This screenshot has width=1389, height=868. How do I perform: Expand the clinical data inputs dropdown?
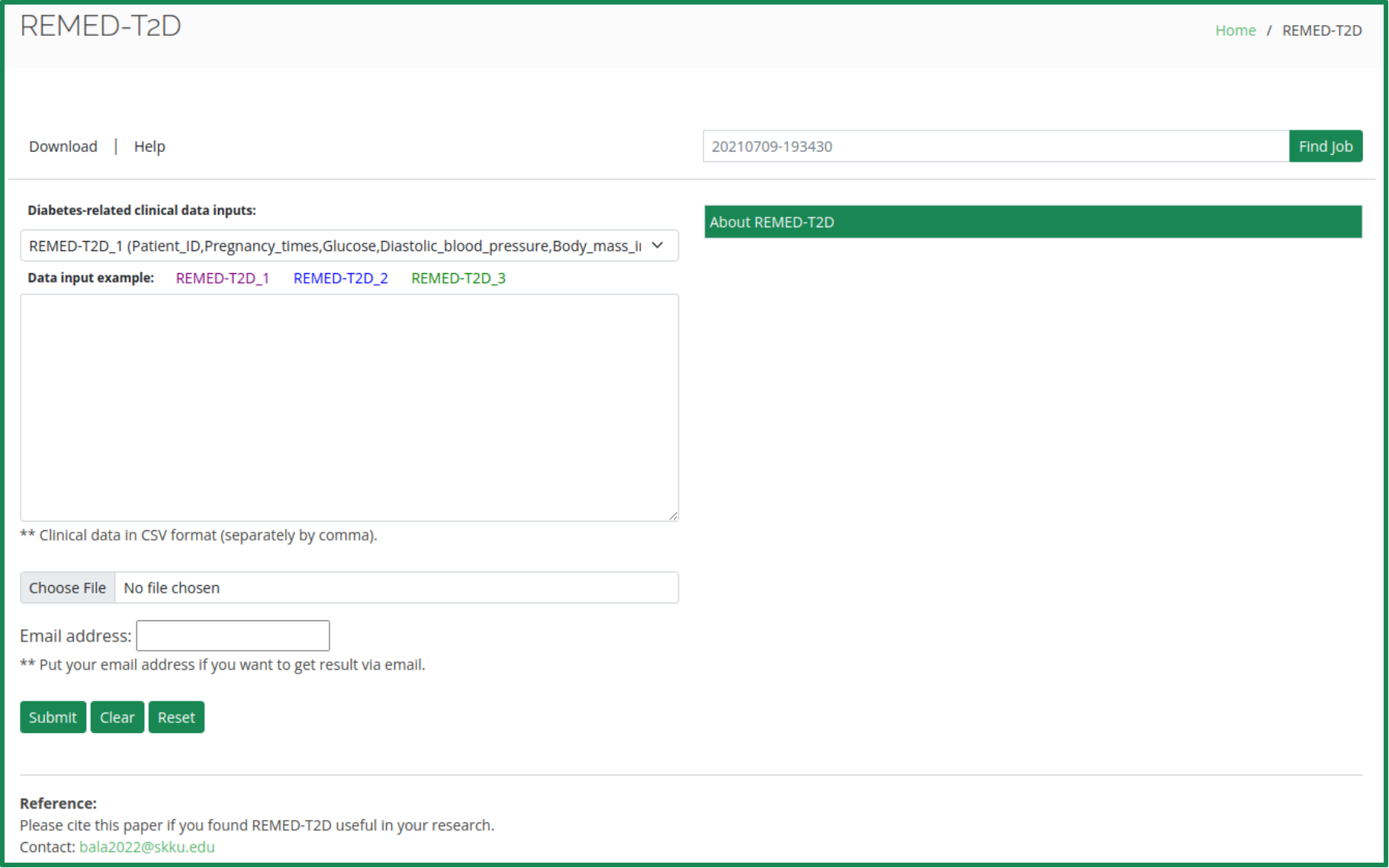pyautogui.click(x=349, y=246)
